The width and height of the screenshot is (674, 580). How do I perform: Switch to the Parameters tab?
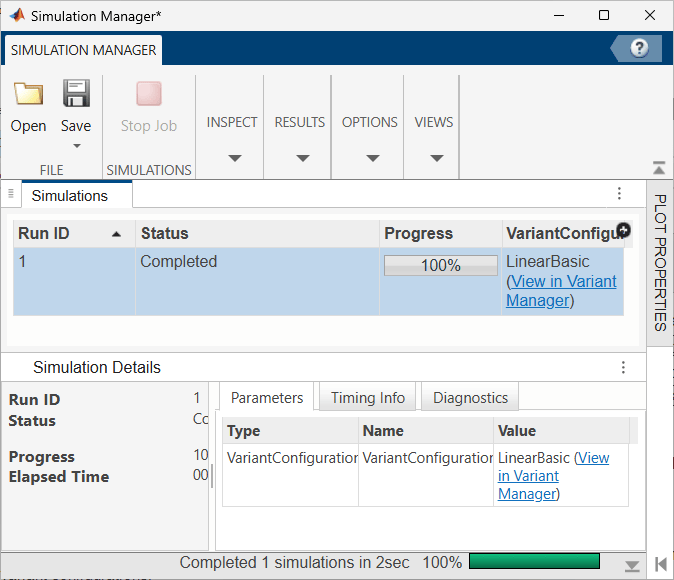pos(267,398)
